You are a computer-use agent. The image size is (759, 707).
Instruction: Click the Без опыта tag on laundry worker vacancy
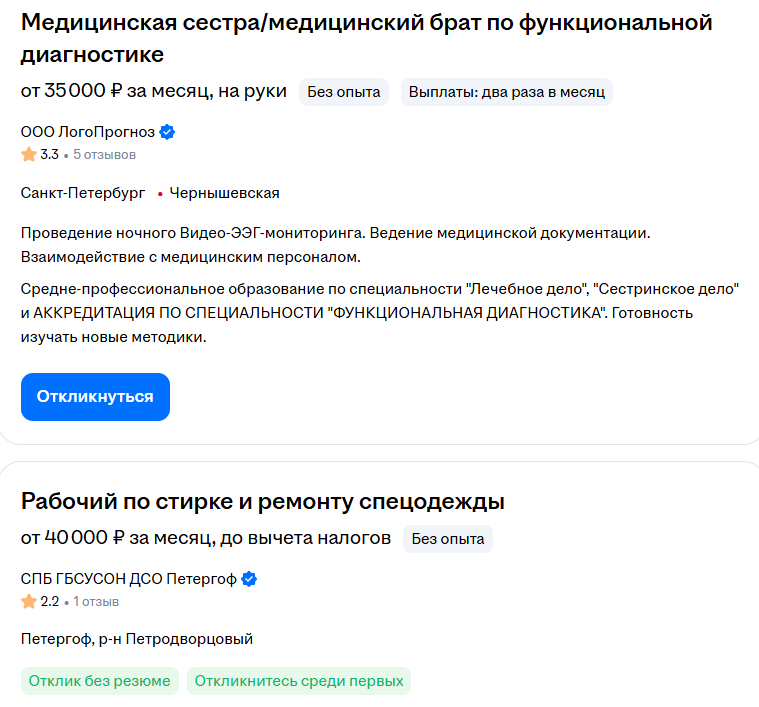(448, 539)
